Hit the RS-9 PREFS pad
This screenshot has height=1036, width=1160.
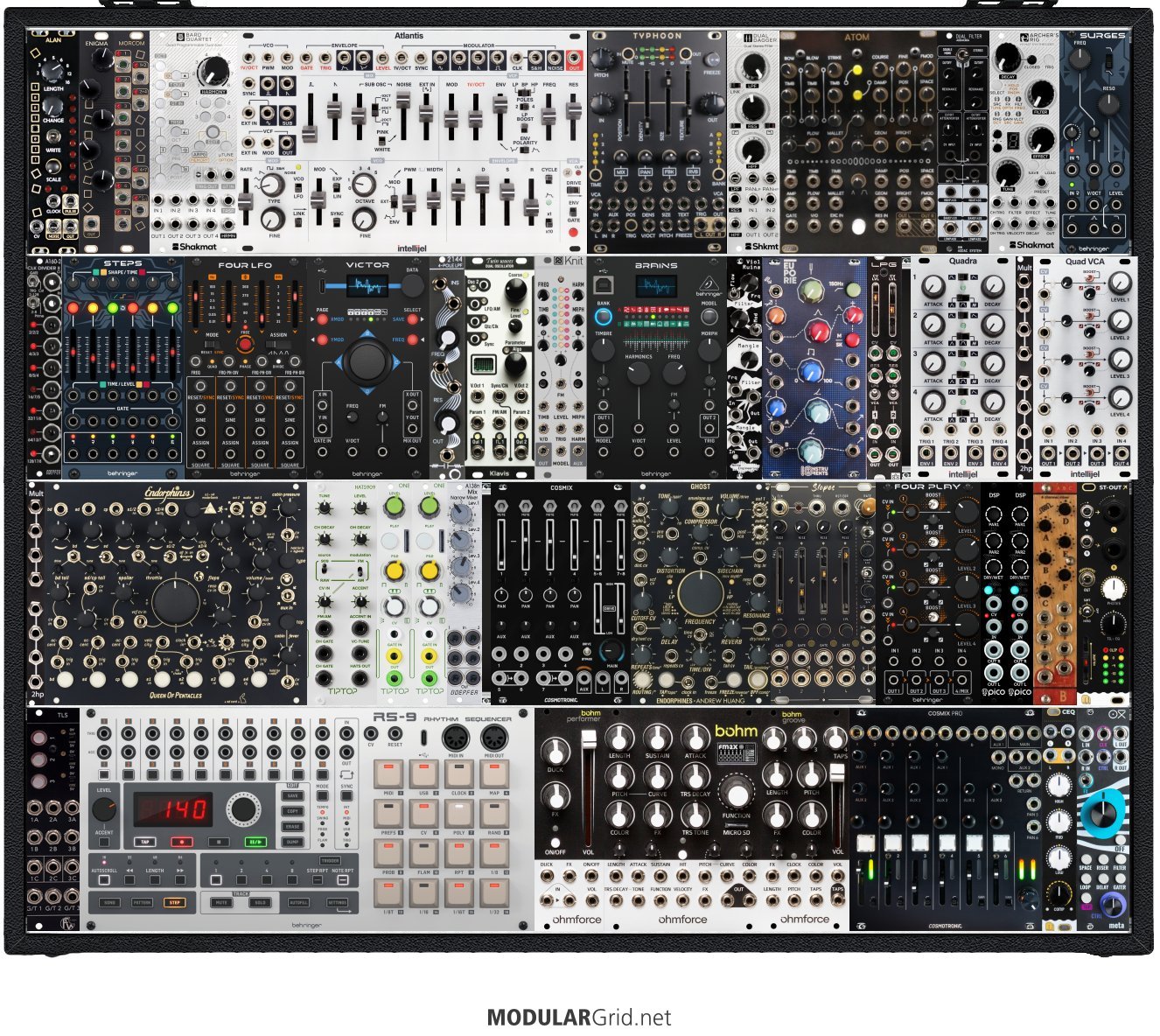[388, 814]
